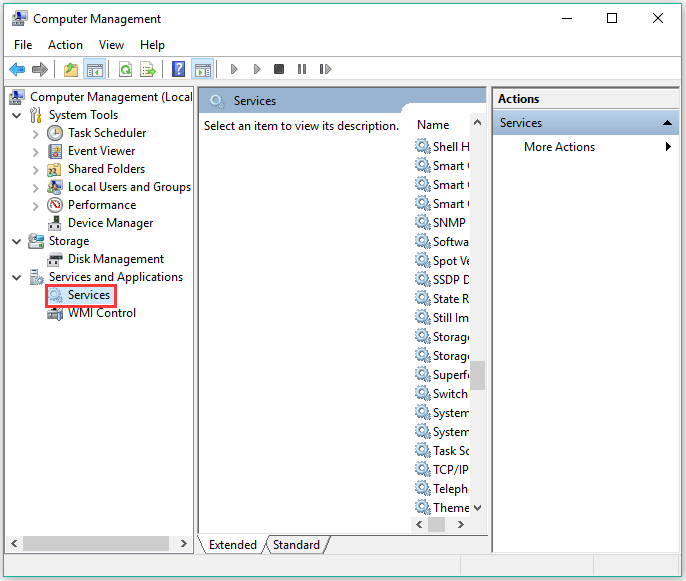This screenshot has height=581, width=686.
Task: Select the Still Im service row
Action: [442, 318]
